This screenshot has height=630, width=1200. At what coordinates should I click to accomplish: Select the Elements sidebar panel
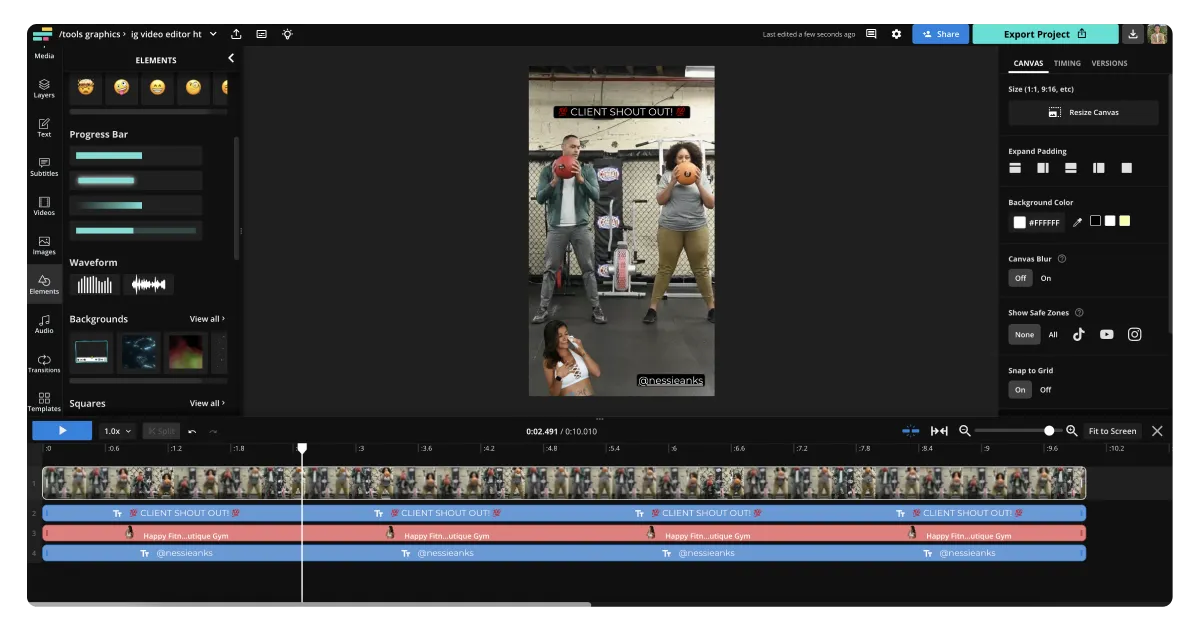(x=44, y=285)
